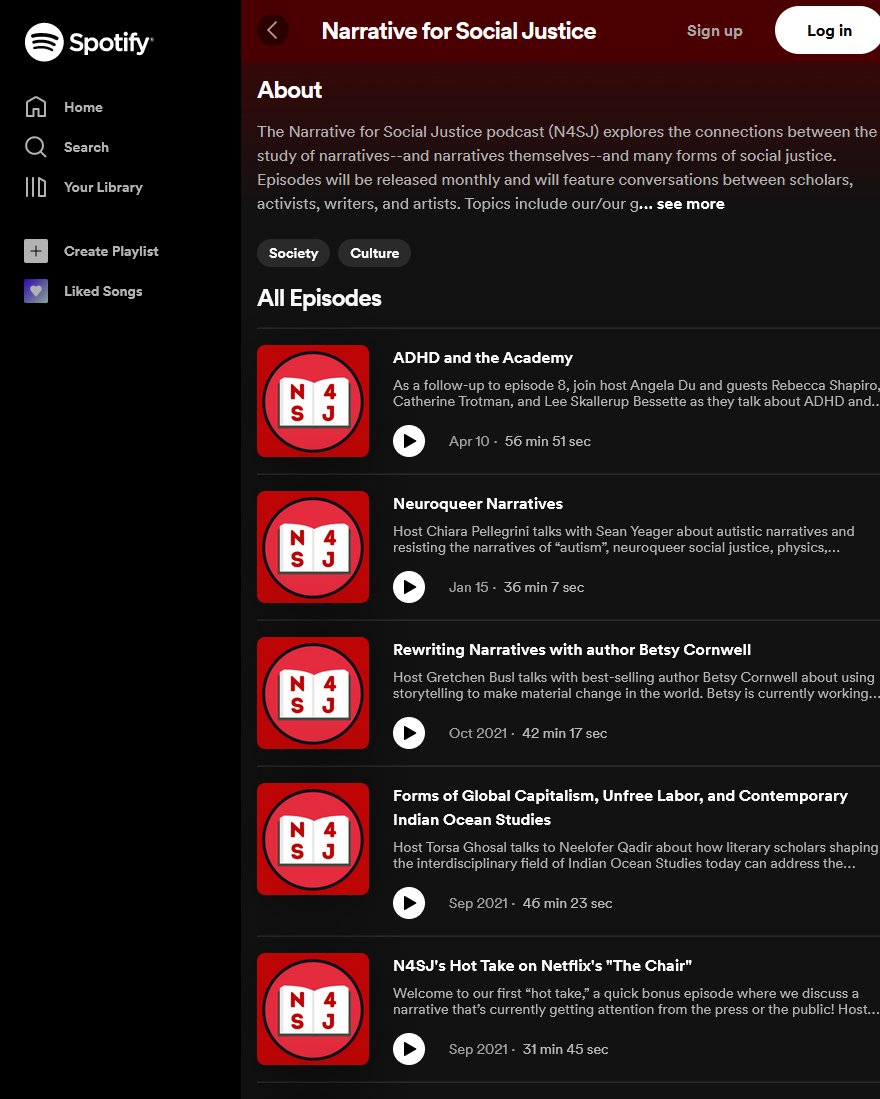Click the 'Sep 2021 · 31 min 45 sec' text

point(528,1049)
